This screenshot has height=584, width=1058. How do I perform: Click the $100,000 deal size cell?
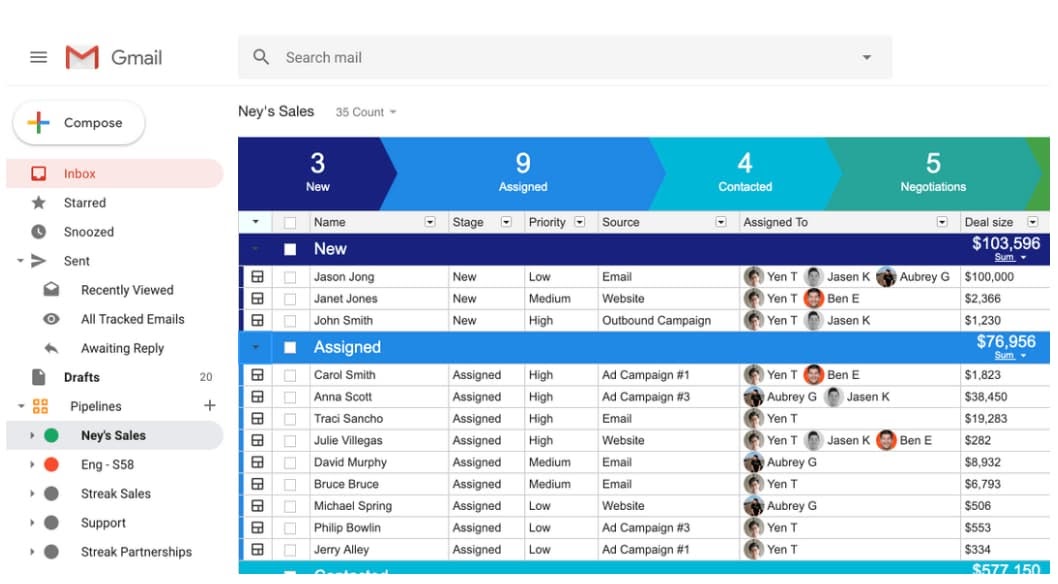tap(1004, 276)
